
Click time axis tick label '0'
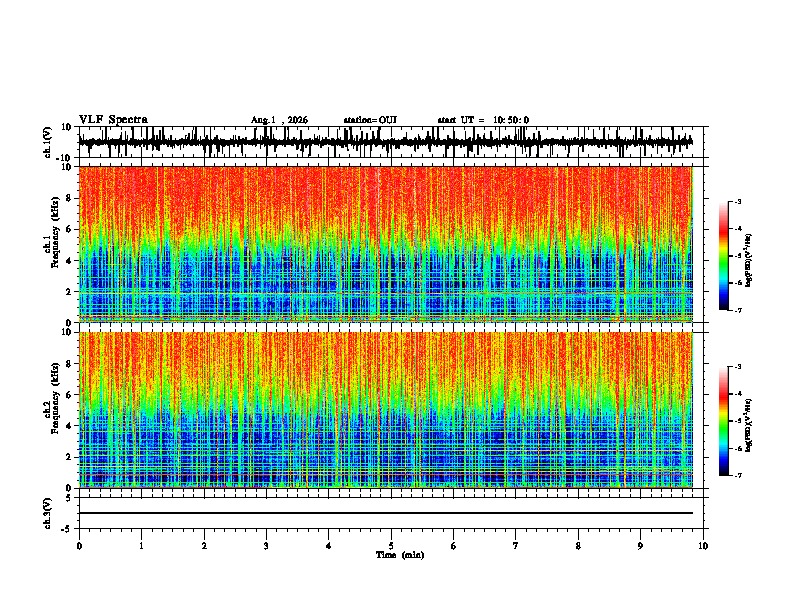[79, 546]
